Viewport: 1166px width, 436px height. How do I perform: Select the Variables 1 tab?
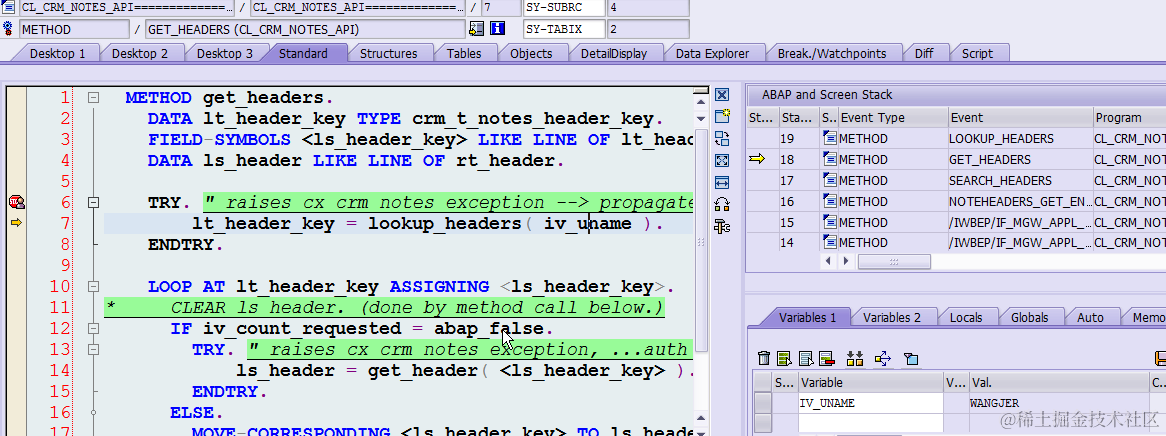pyautogui.click(x=808, y=317)
